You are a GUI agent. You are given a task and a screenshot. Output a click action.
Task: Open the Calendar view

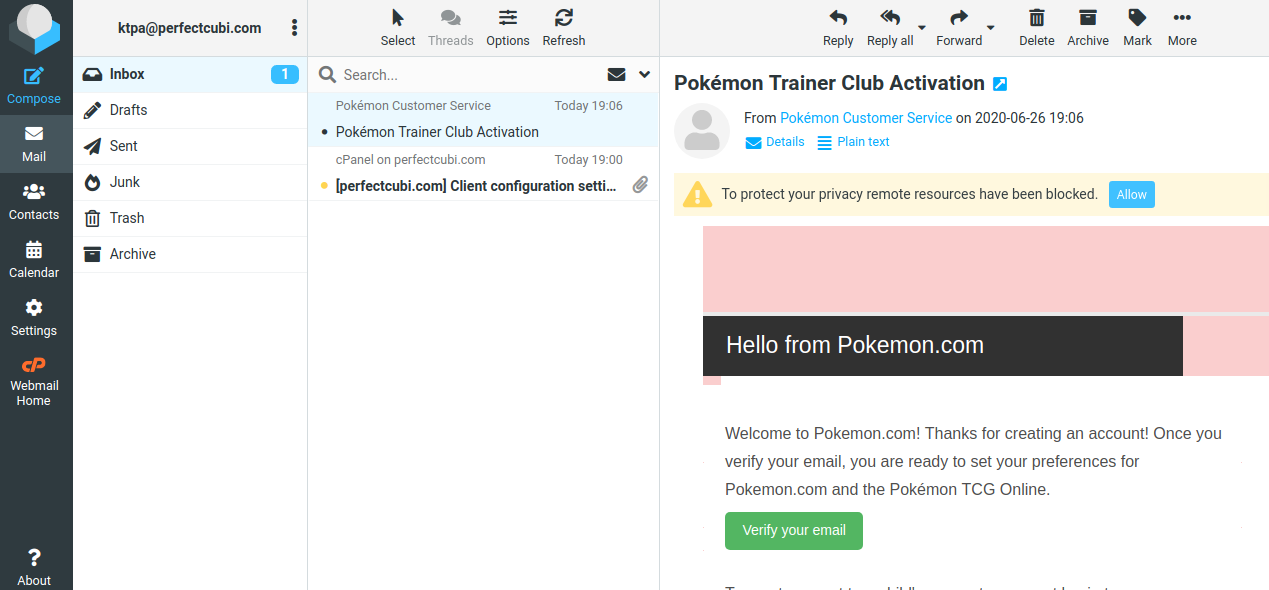[34, 260]
